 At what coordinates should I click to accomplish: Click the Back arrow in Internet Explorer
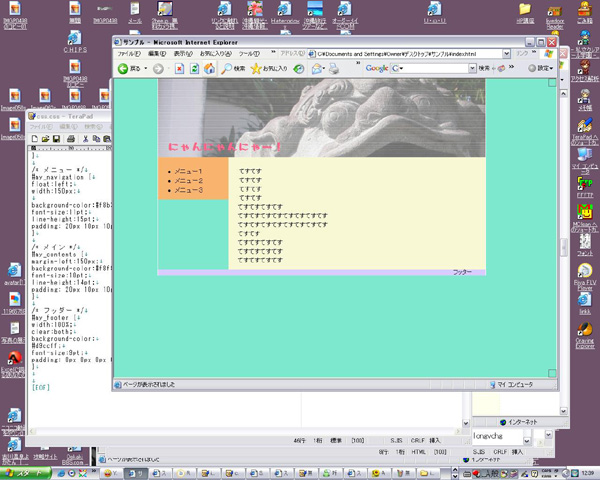(123, 69)
